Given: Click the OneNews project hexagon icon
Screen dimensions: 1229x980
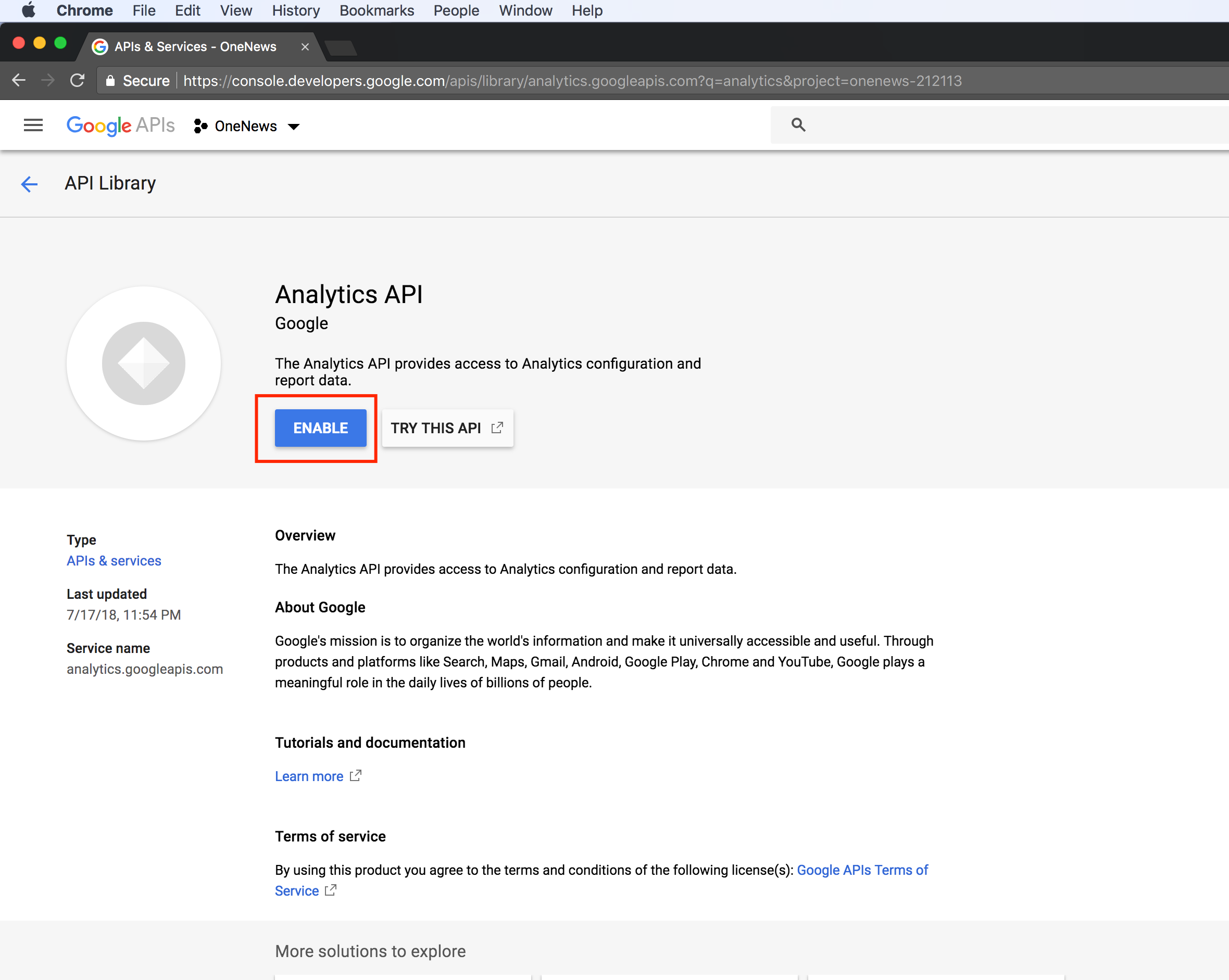Looking at the screenshot, I should tap(200, 126).
